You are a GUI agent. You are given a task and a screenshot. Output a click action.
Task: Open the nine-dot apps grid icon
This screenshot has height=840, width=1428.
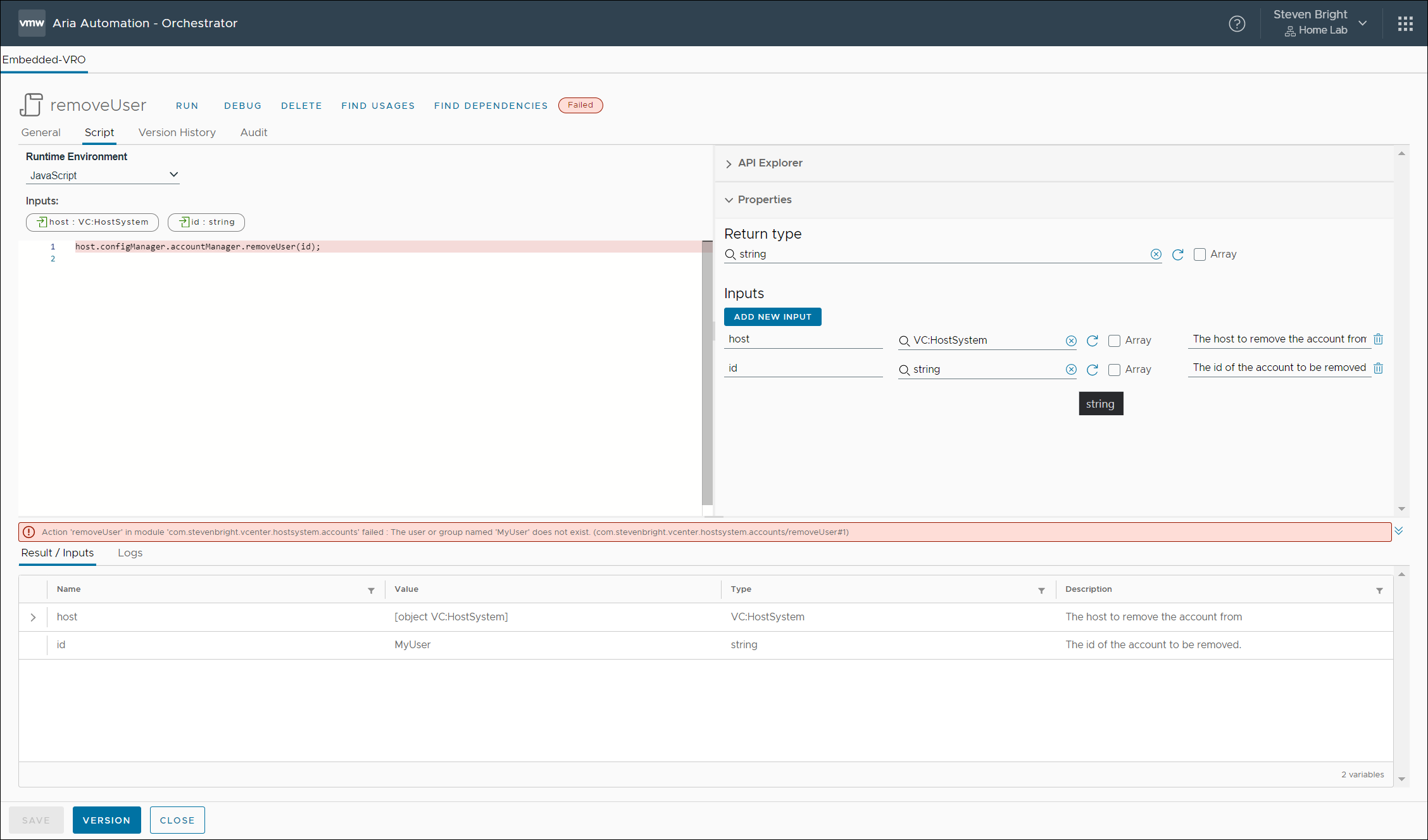[x=1405, y=23]
